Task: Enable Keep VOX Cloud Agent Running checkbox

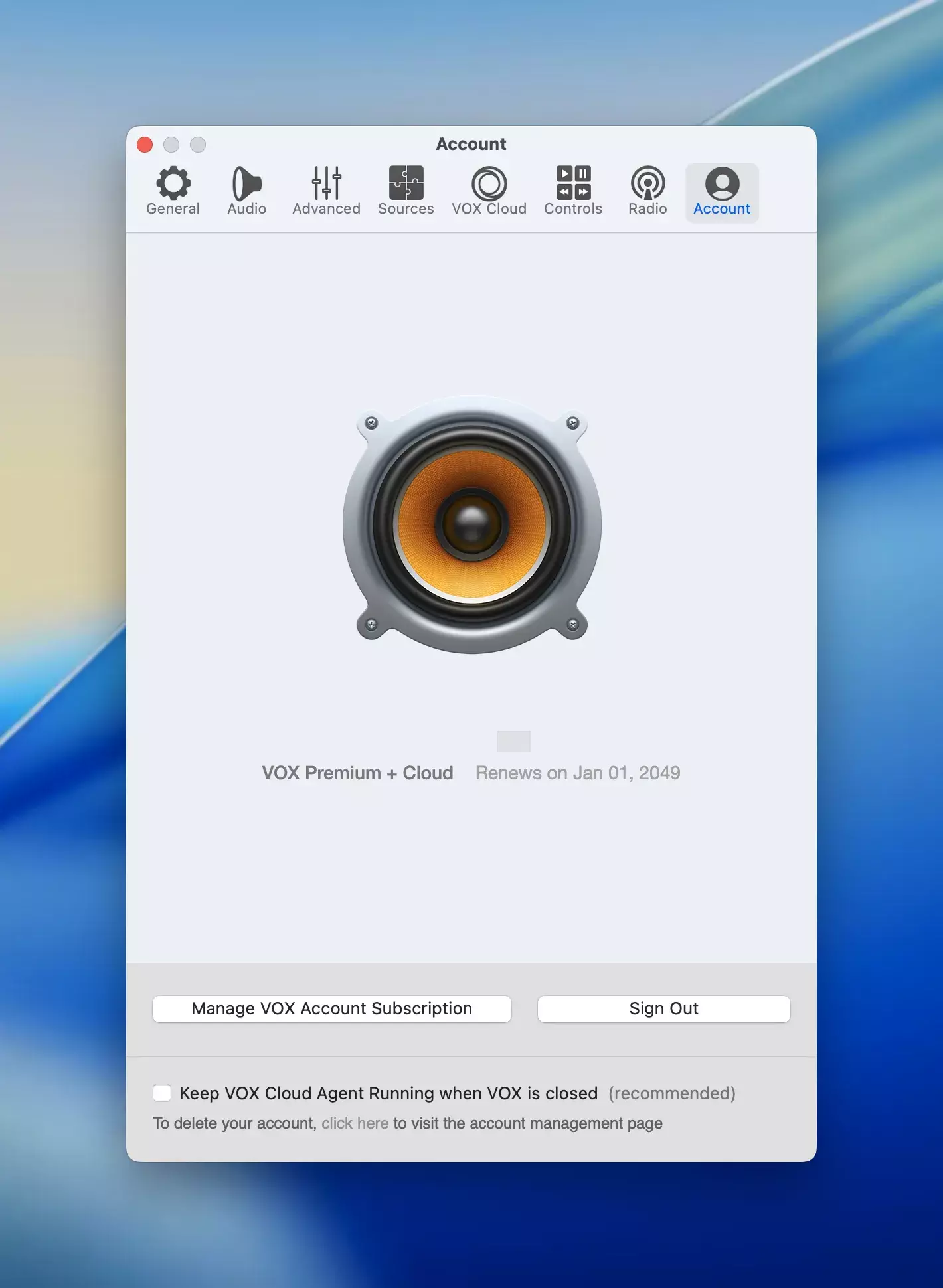Action: pos(162,1093)
